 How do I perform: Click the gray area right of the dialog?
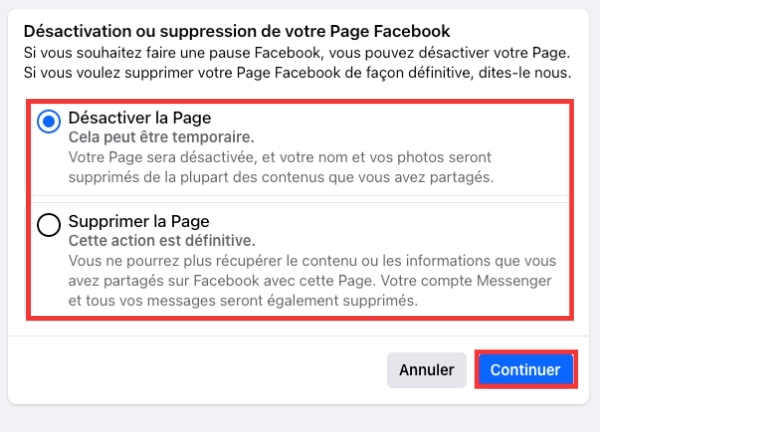pos(594,200)
